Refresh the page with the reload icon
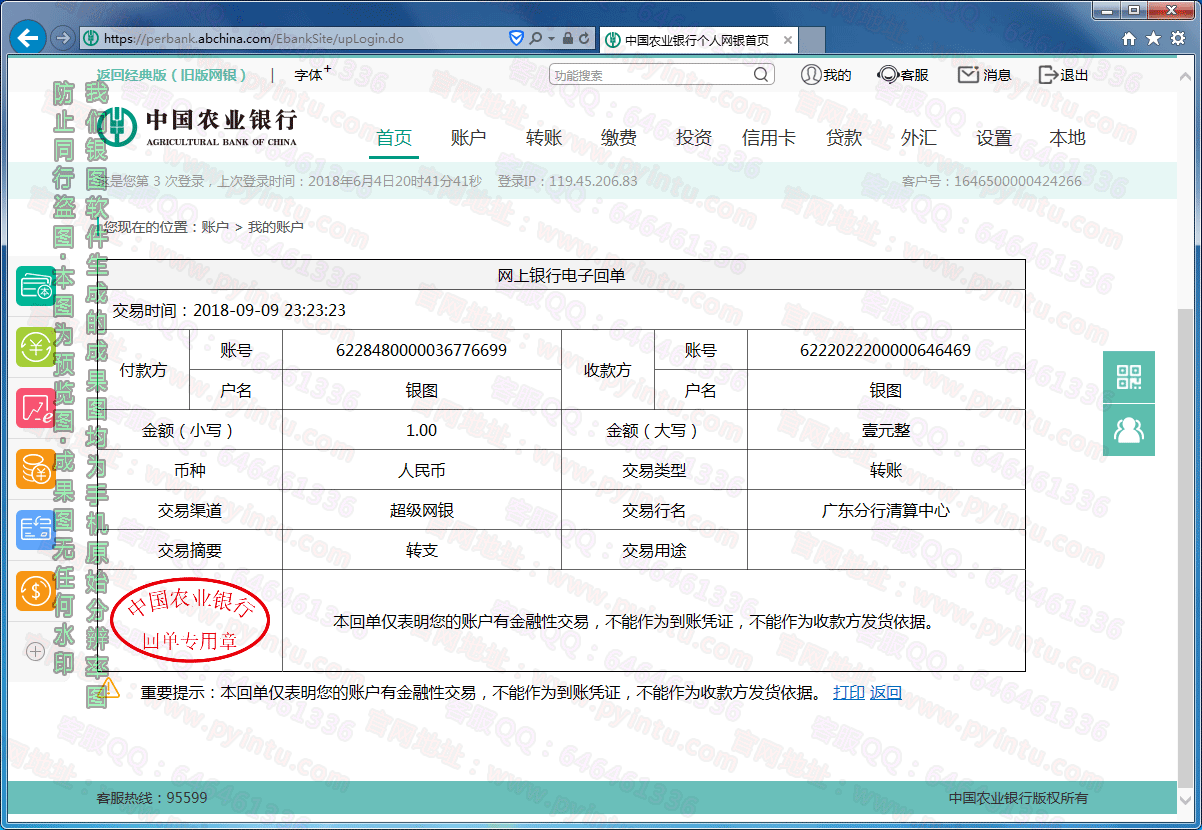 [585, 38]
